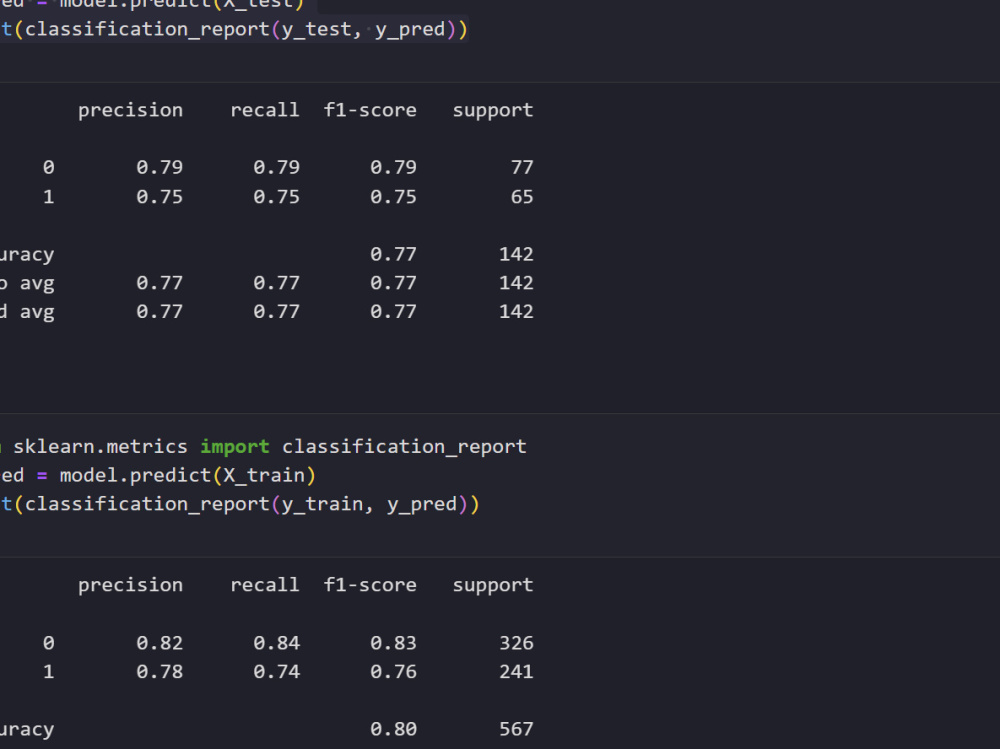The image size is (1000, 749).
Task: Click 'recall' header in the train report
Action: point(265,585)
